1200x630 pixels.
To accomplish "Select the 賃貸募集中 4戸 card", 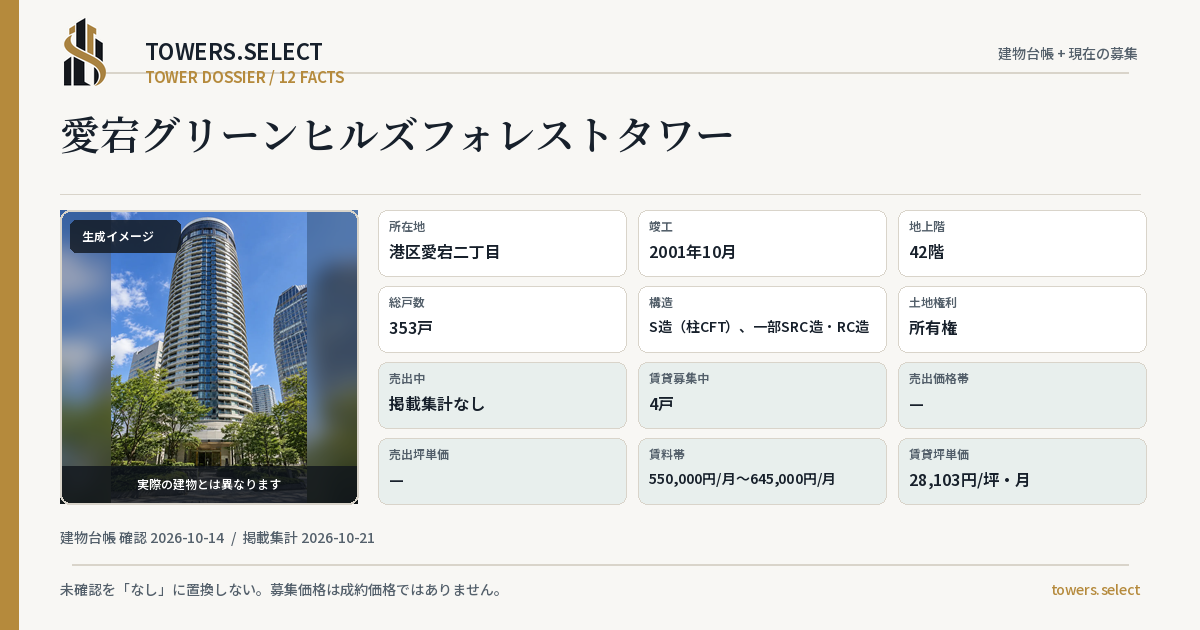I will [x=762, y=395].
